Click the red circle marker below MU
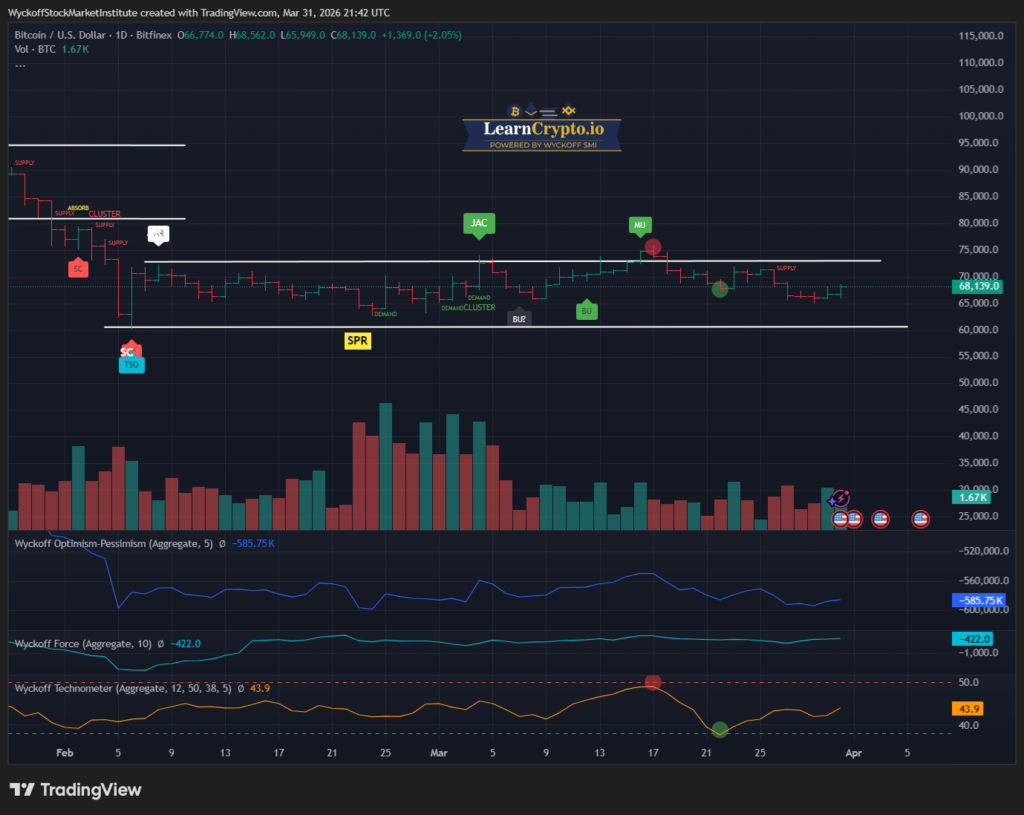 [652, 247]
